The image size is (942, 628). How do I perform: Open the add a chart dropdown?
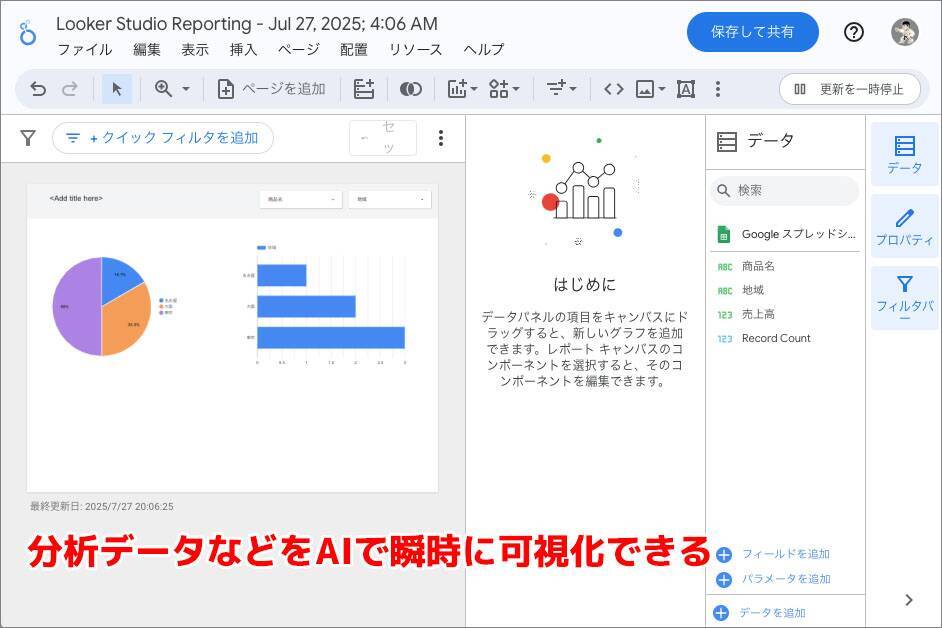click(461, 89)
